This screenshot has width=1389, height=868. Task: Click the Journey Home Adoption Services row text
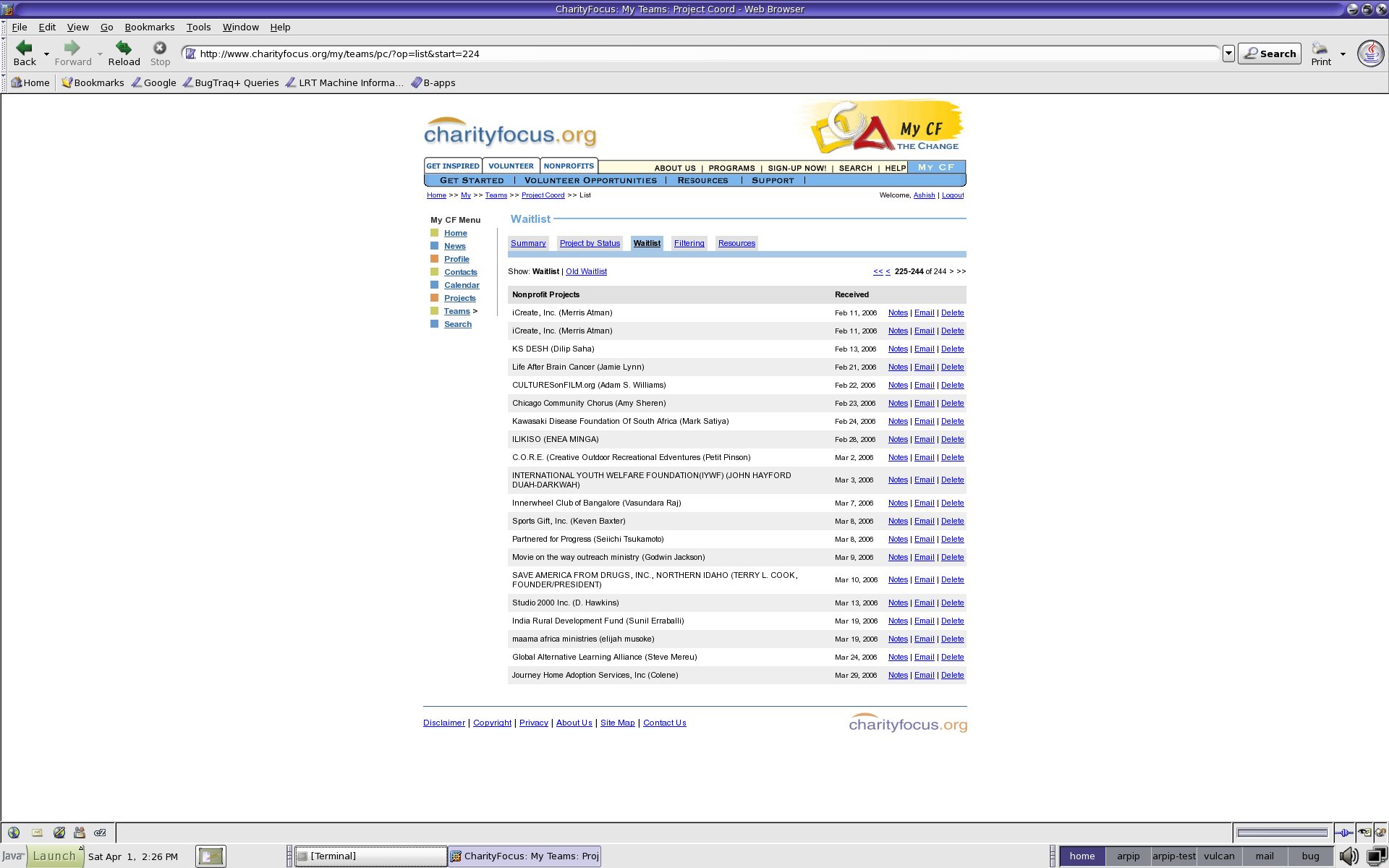click(x=595, y=675)
